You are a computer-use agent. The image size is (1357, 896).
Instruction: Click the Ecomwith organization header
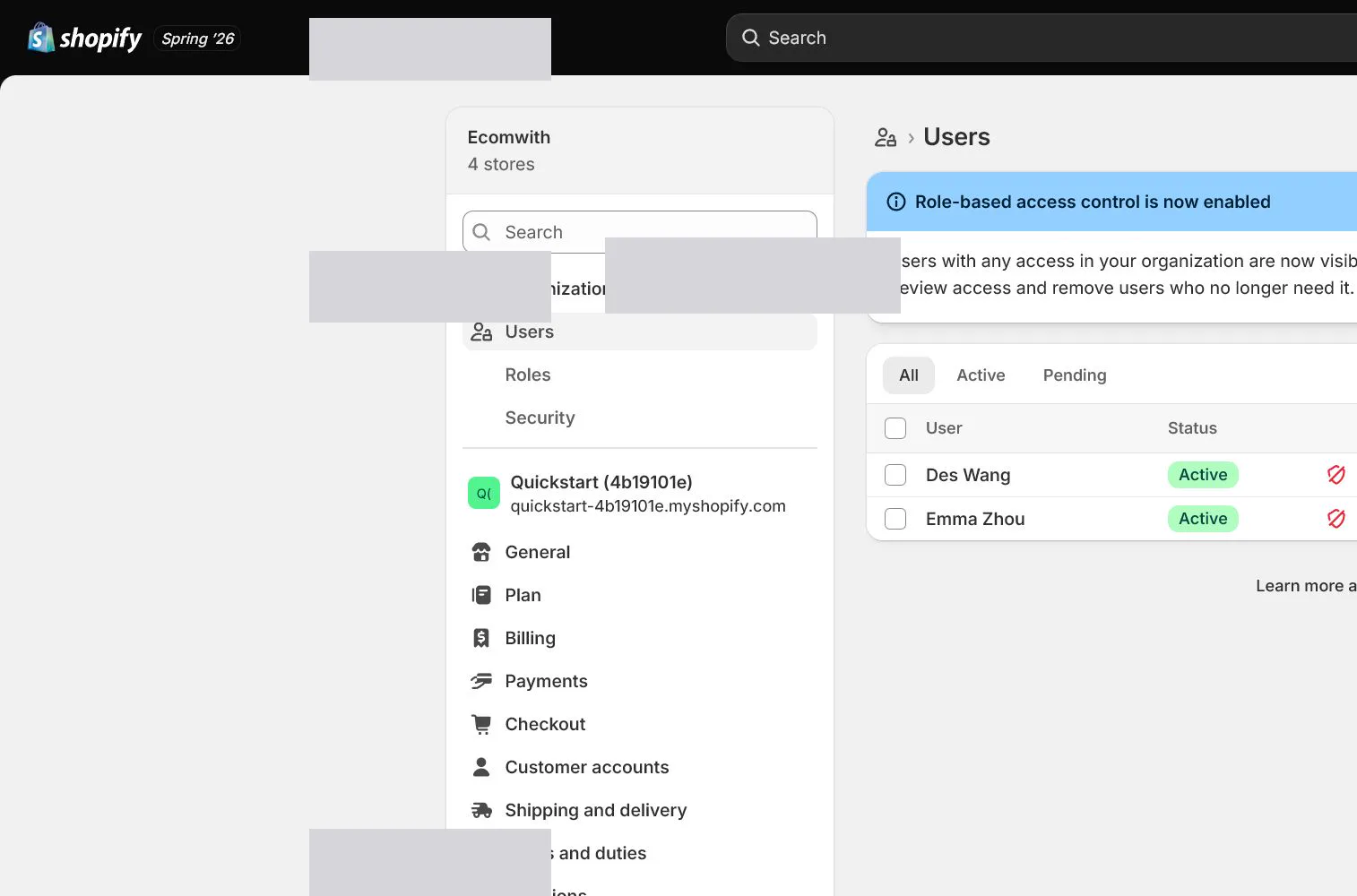coord(640,151)
